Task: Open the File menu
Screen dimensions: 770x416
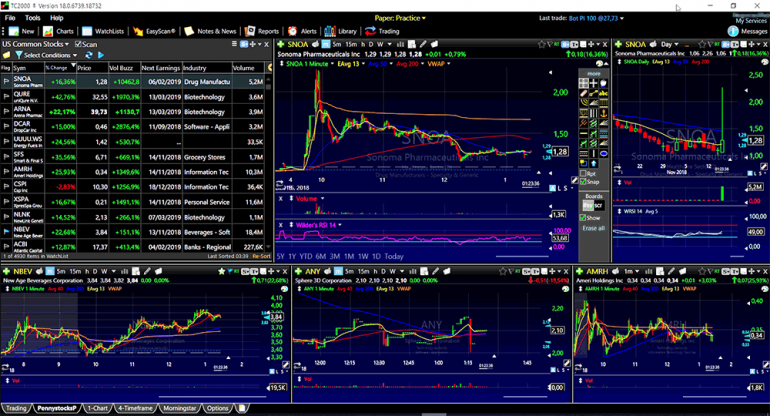Action: click(10, 18)
